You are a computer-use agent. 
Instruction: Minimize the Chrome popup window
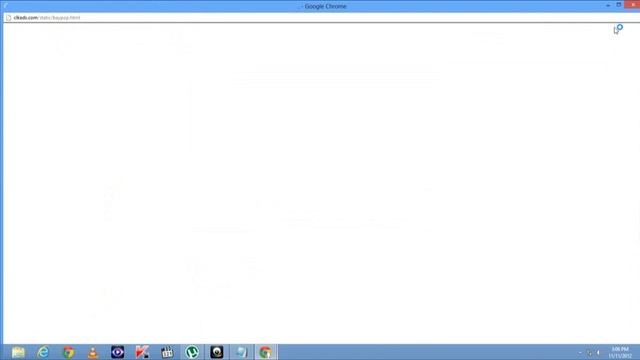pos(608,5)
